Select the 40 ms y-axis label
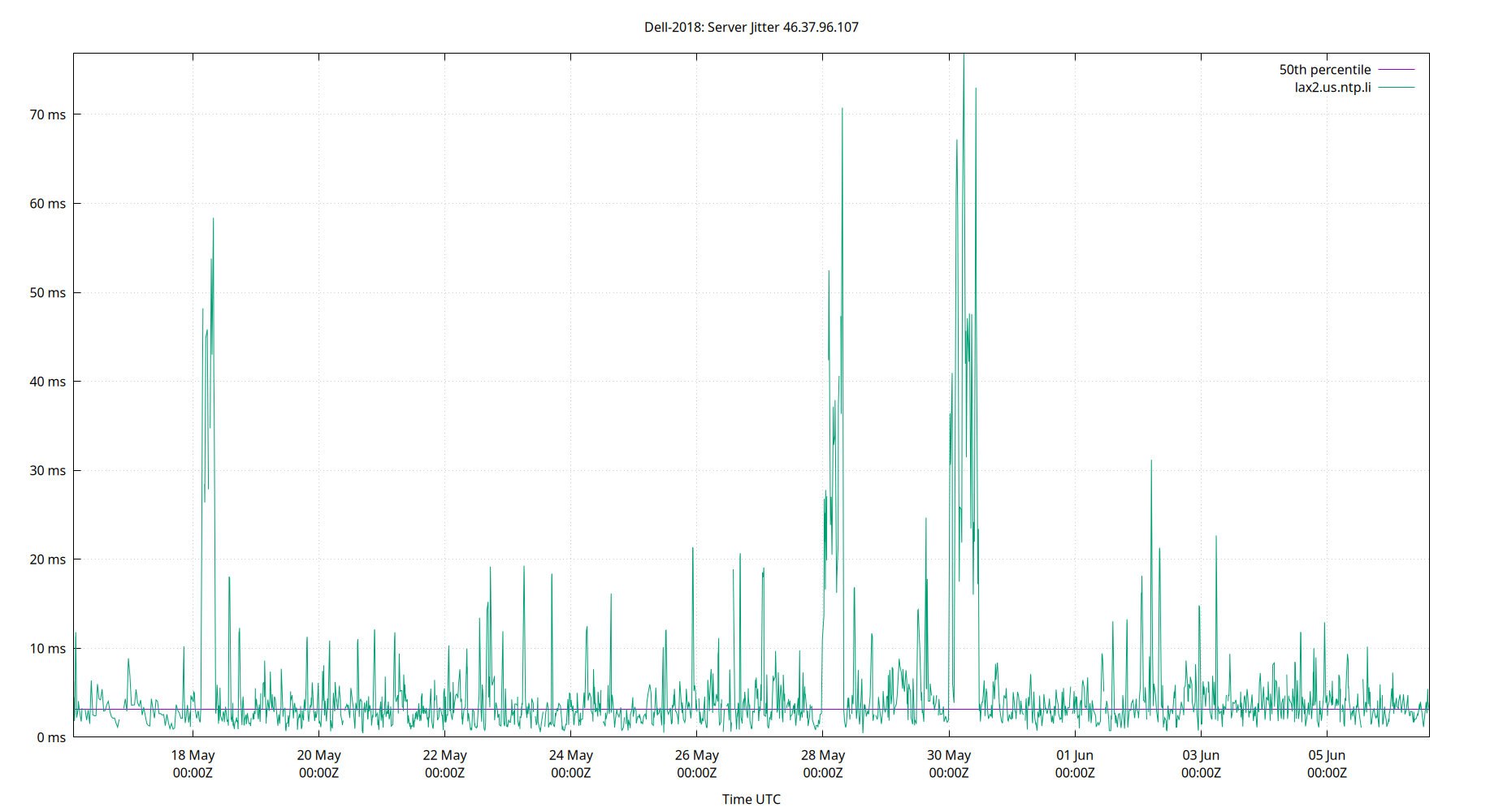Viewport: 1503px width, 812px height. (49, 382)
